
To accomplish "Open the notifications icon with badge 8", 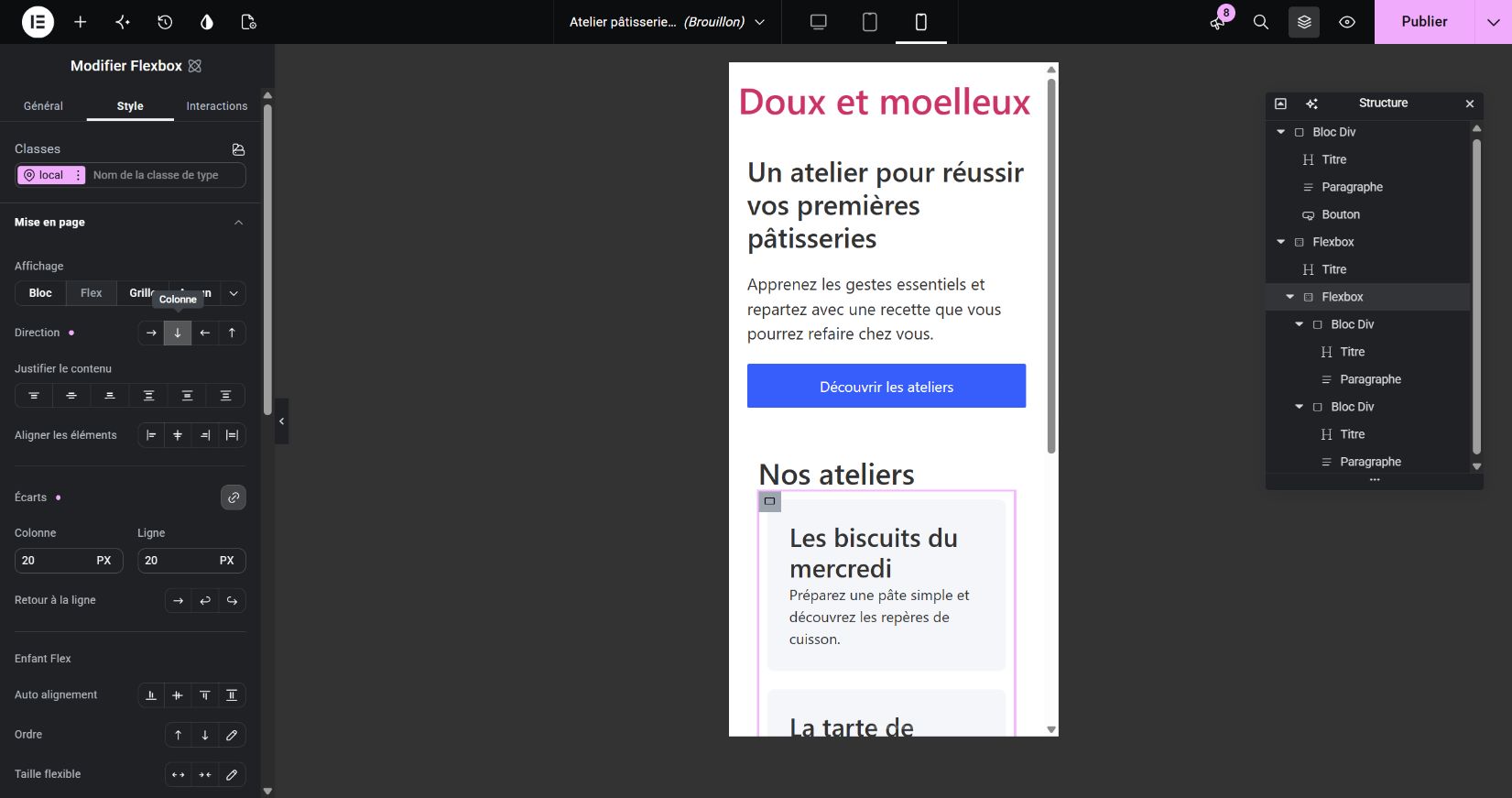I will [1218, 22].
